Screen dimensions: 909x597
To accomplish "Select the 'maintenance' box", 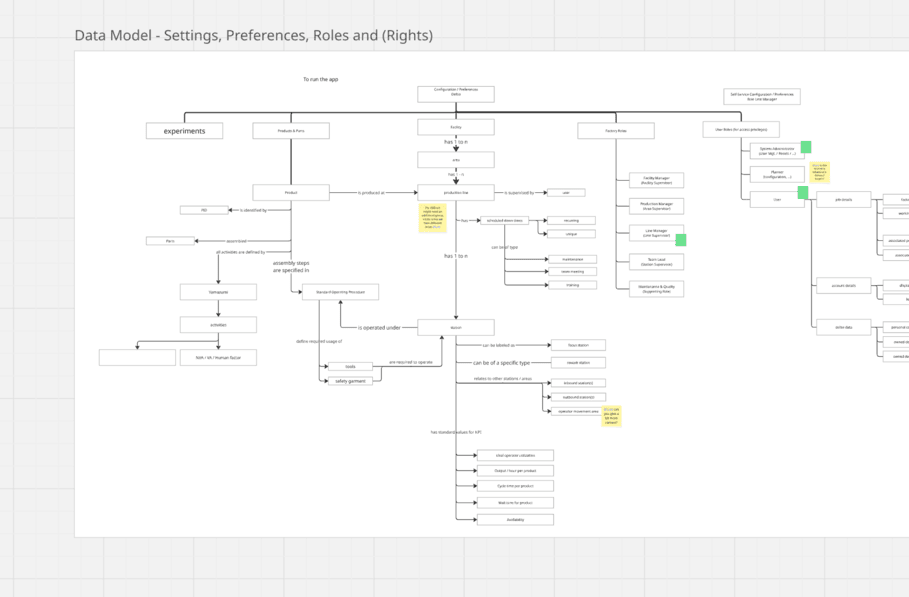I will [572, 259].
